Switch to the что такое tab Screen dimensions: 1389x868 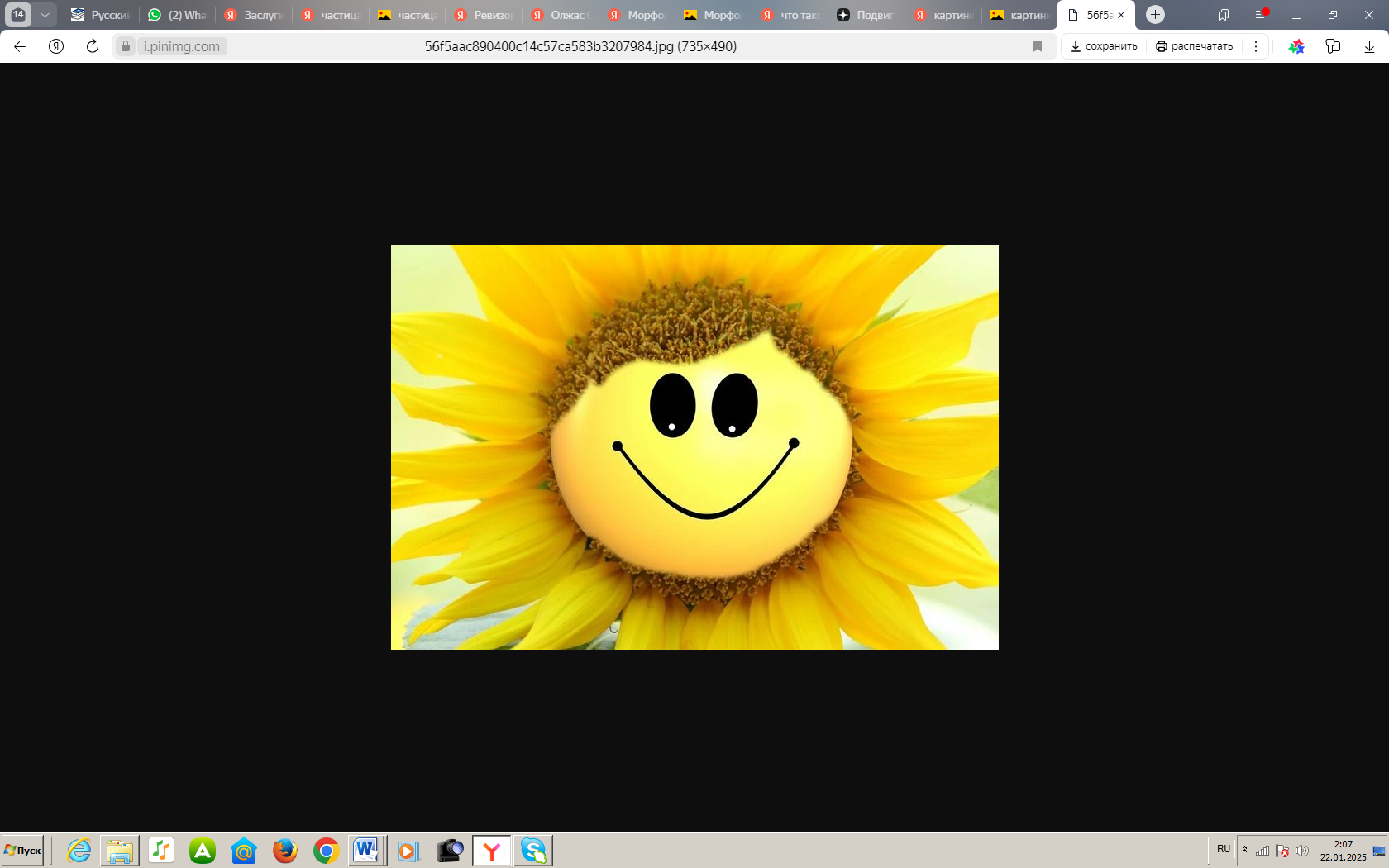point(791,15)
